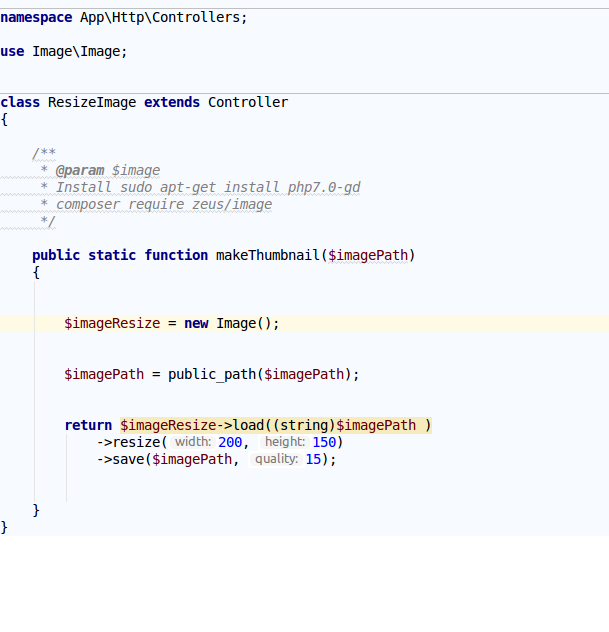This screenshot has width=609, height=632.
Task: Click the 'width:' parameter hint
Action: point(193,442)
